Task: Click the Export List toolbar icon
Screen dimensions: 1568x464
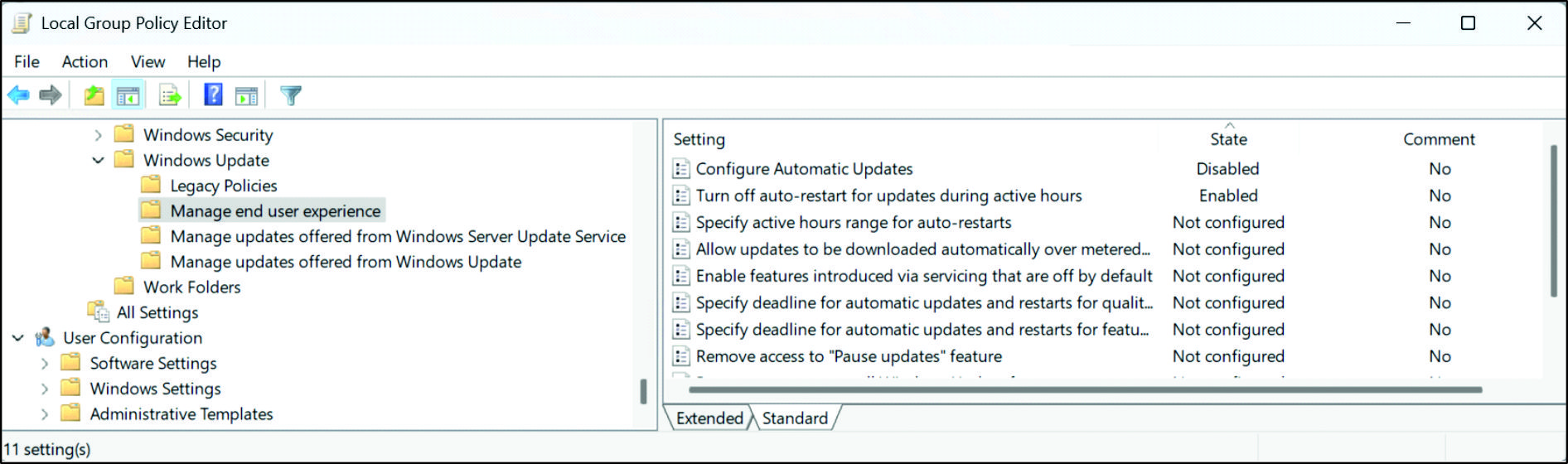Action: [170, 95]
